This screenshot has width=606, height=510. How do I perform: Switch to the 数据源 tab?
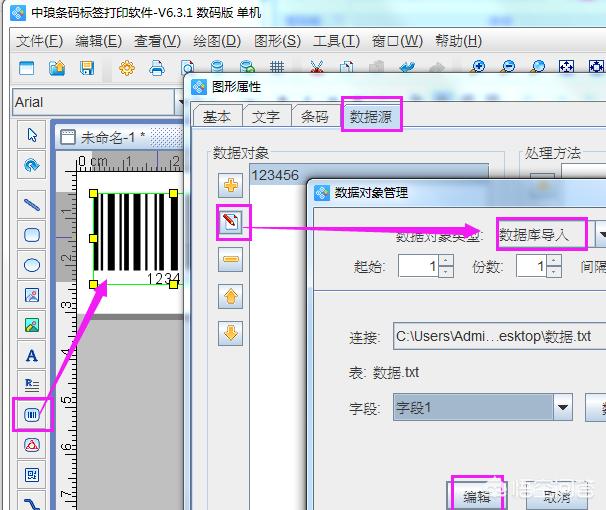(x=371, y=116)
